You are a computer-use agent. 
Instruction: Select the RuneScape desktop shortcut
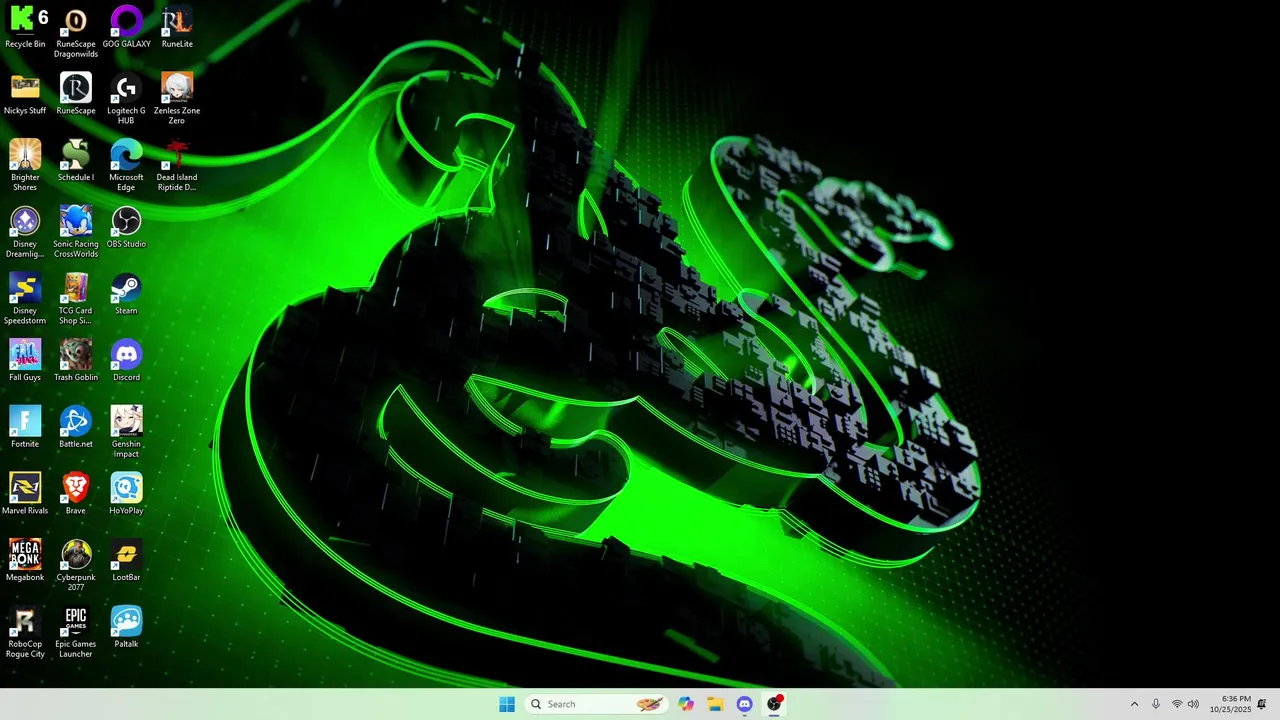pos(76,94)
